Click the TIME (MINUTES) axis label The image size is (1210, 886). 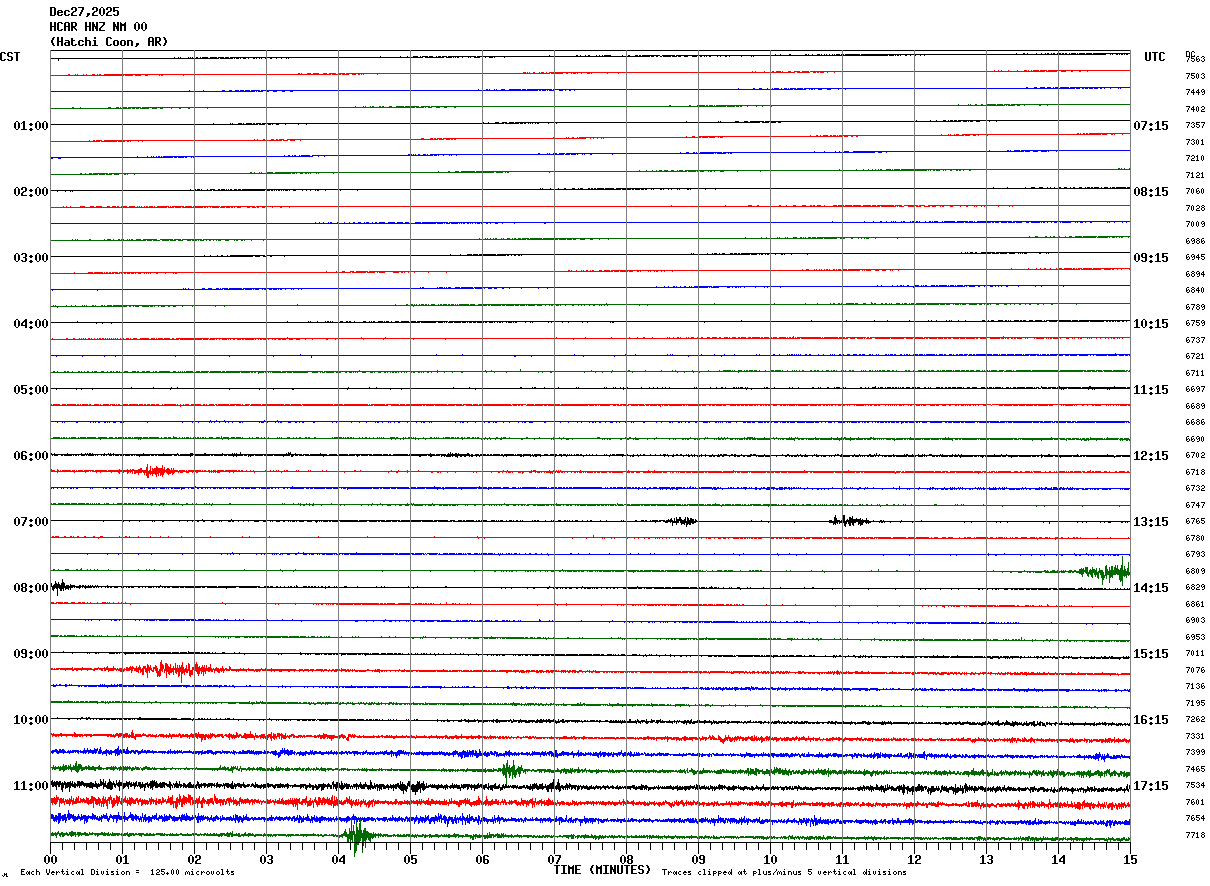(602, 870)
